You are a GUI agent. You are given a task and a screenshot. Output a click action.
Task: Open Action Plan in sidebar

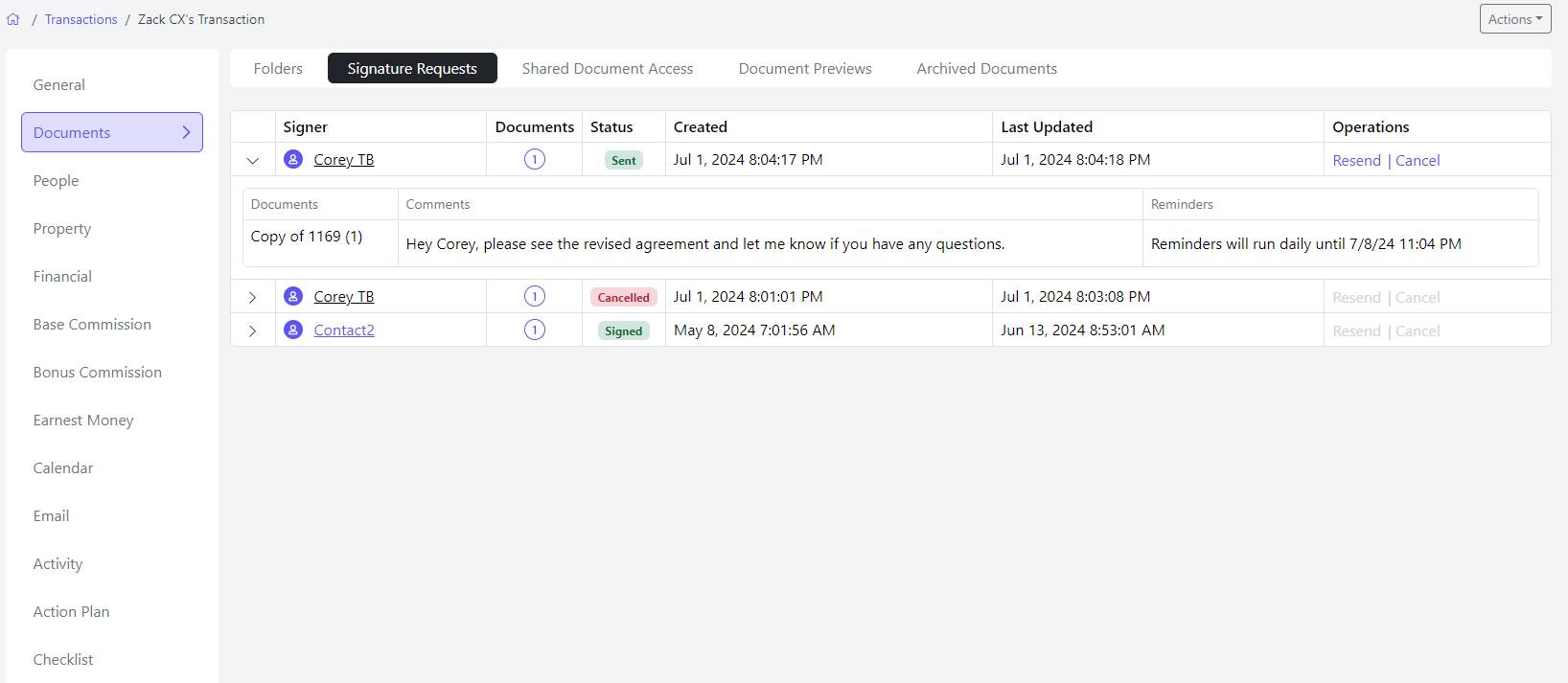(72, 611)
